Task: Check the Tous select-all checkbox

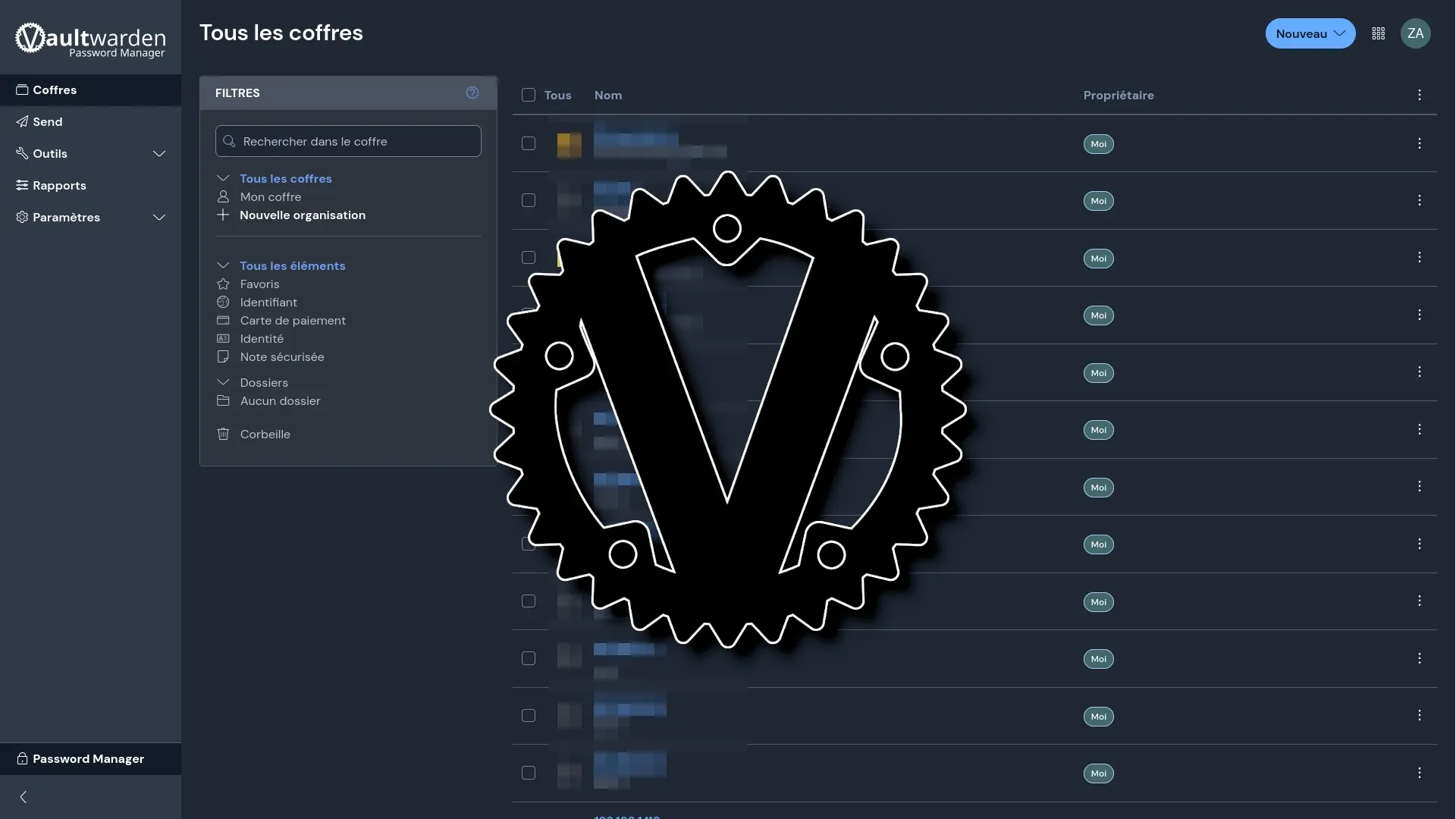Action: coord(529,95)
